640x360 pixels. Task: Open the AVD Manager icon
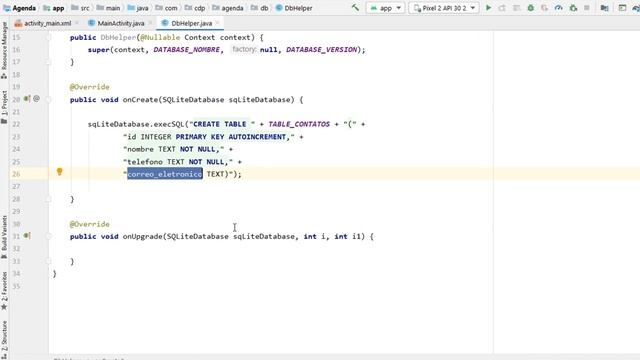coord(622,8)
